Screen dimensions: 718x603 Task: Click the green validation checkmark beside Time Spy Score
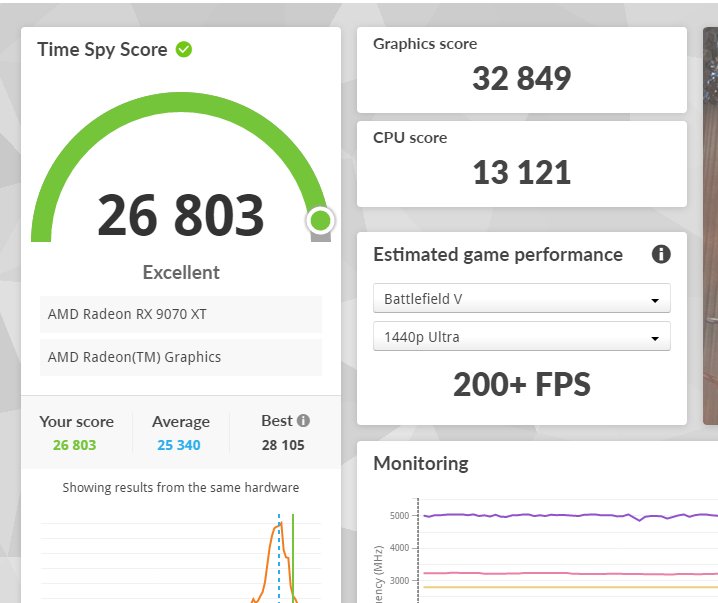click(184, 49)
